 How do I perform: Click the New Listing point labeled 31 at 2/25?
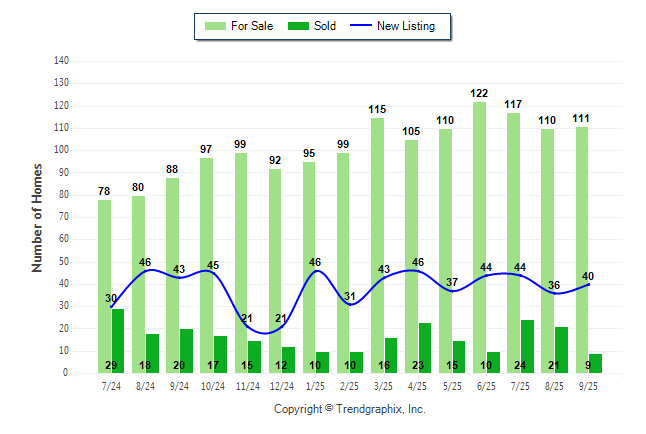350,304
